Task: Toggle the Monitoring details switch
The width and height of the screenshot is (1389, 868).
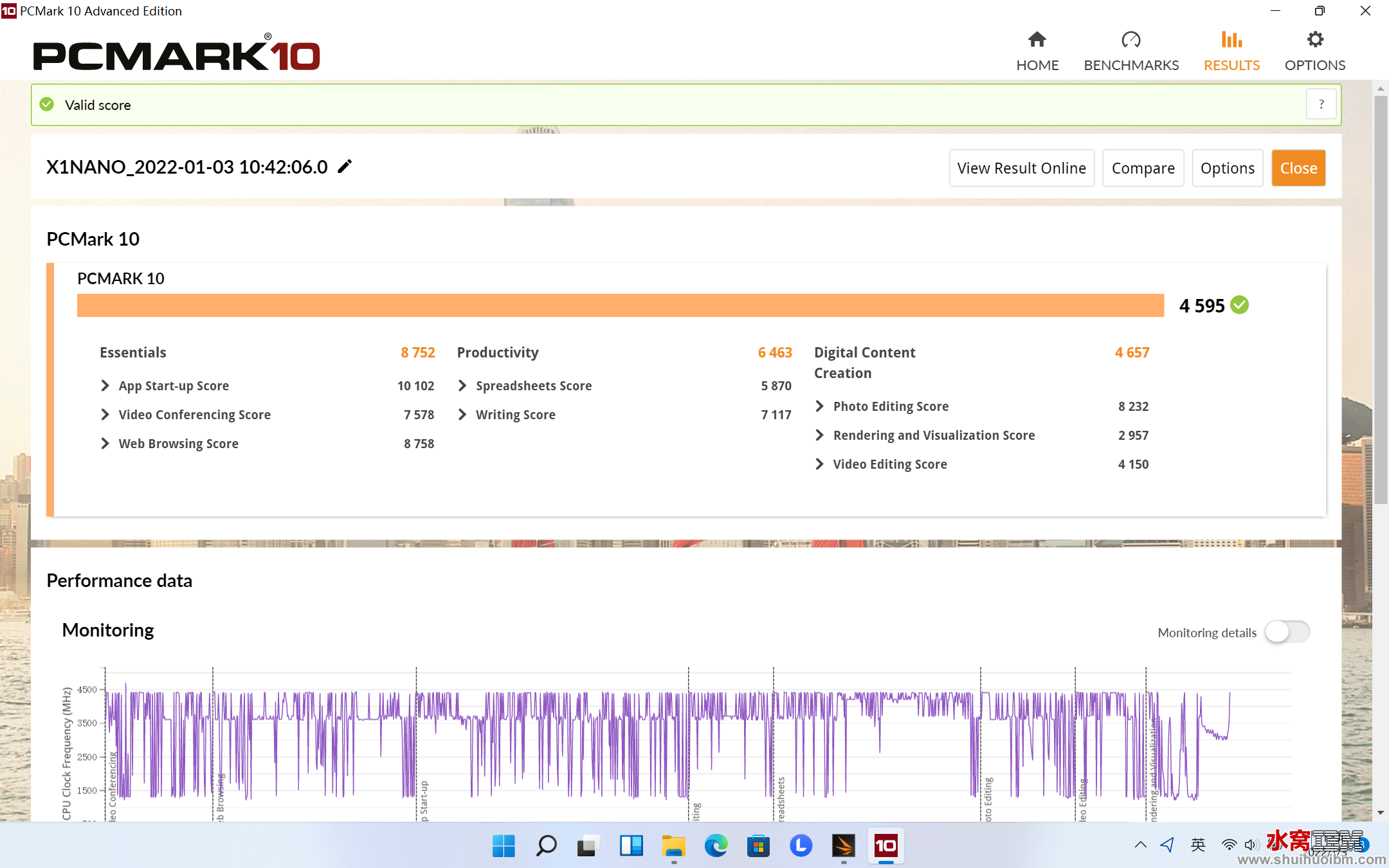Action: tap(1287, 631)
